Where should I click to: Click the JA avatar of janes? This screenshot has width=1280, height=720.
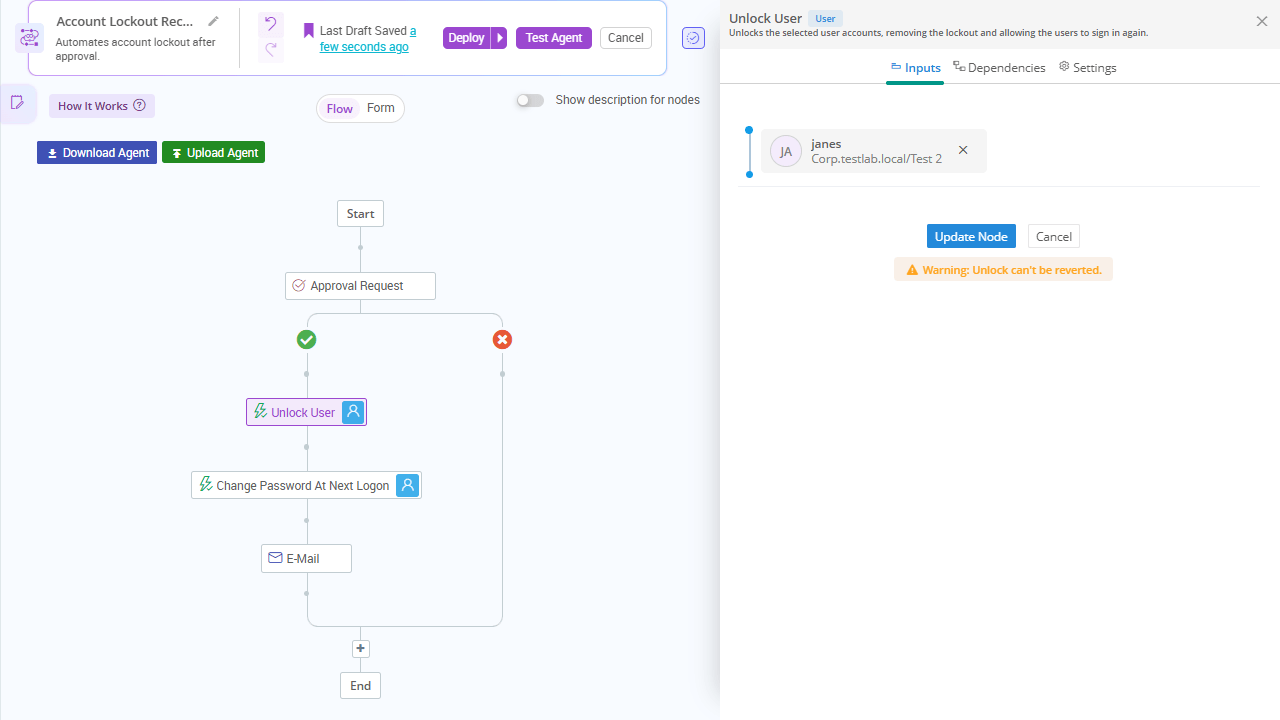[786, 151]
